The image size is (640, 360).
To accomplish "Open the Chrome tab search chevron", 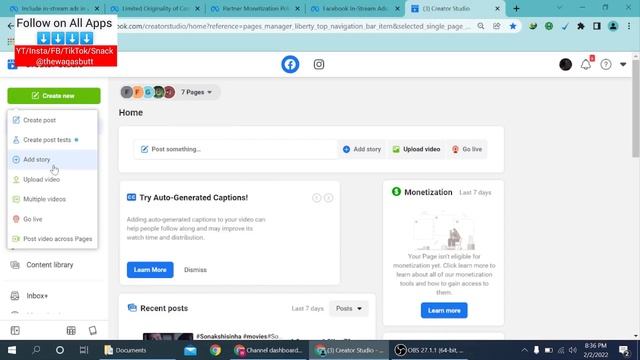I will tap(559, 8).
